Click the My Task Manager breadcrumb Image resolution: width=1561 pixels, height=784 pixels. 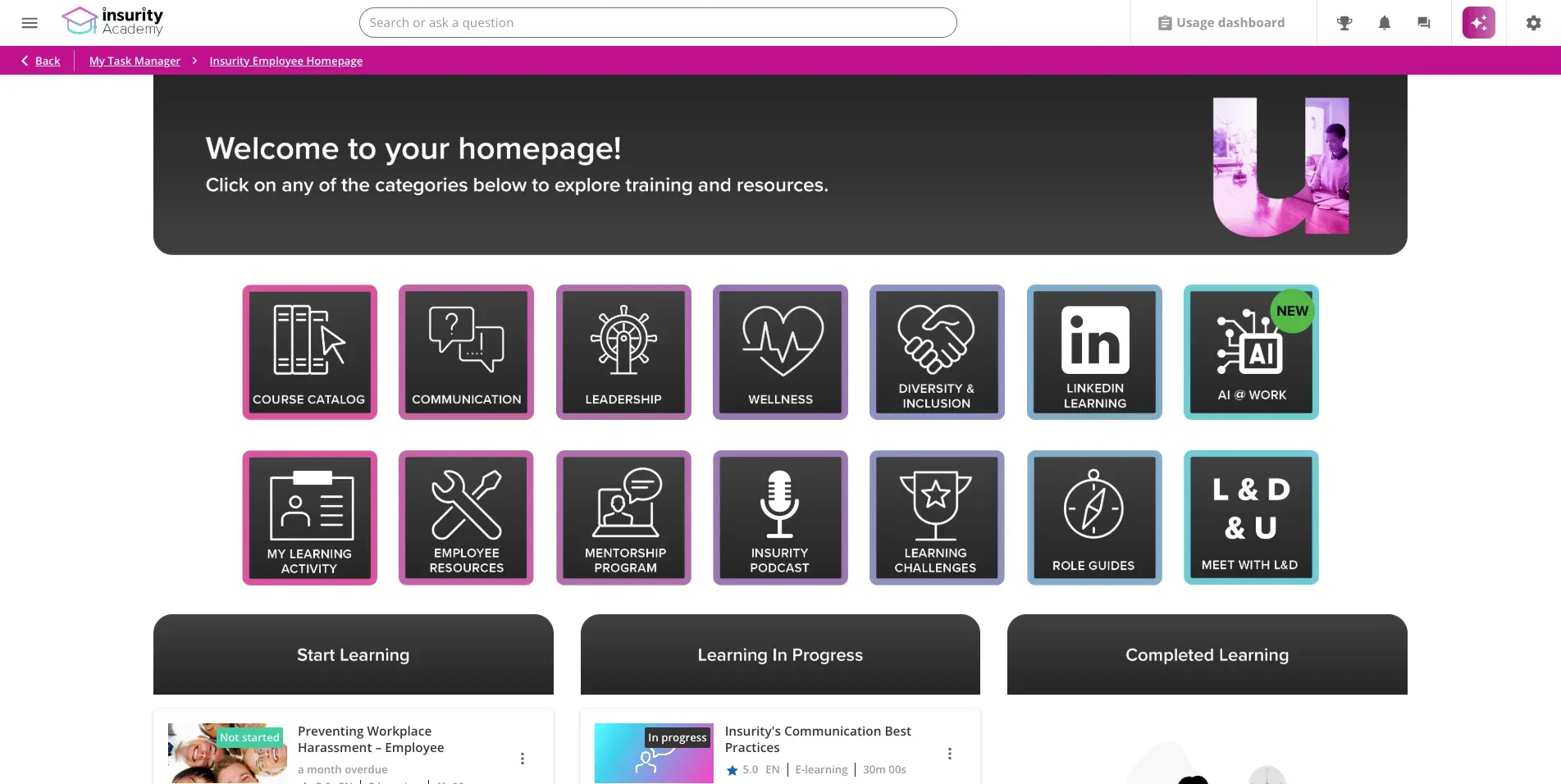point(135,61)
